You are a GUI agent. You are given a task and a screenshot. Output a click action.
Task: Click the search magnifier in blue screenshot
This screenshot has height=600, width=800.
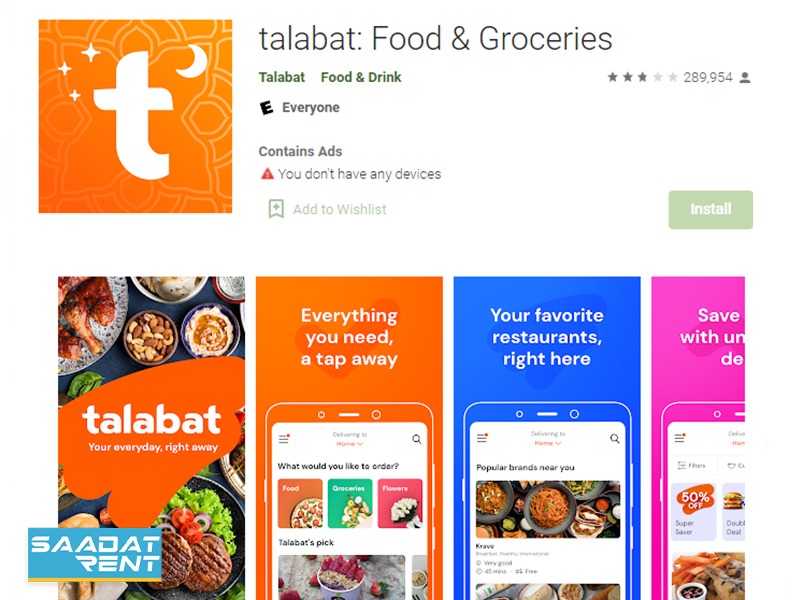point(615,438)
